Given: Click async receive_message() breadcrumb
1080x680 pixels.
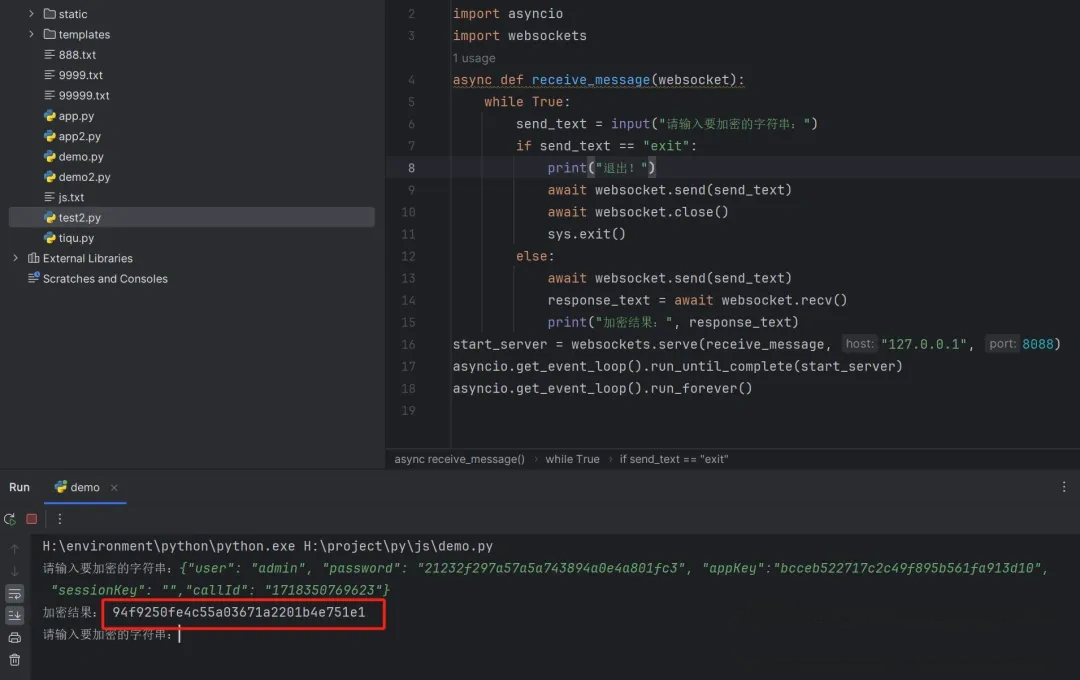Looking at the screenshot, I should pyautogui.click(x=459, y=459).
